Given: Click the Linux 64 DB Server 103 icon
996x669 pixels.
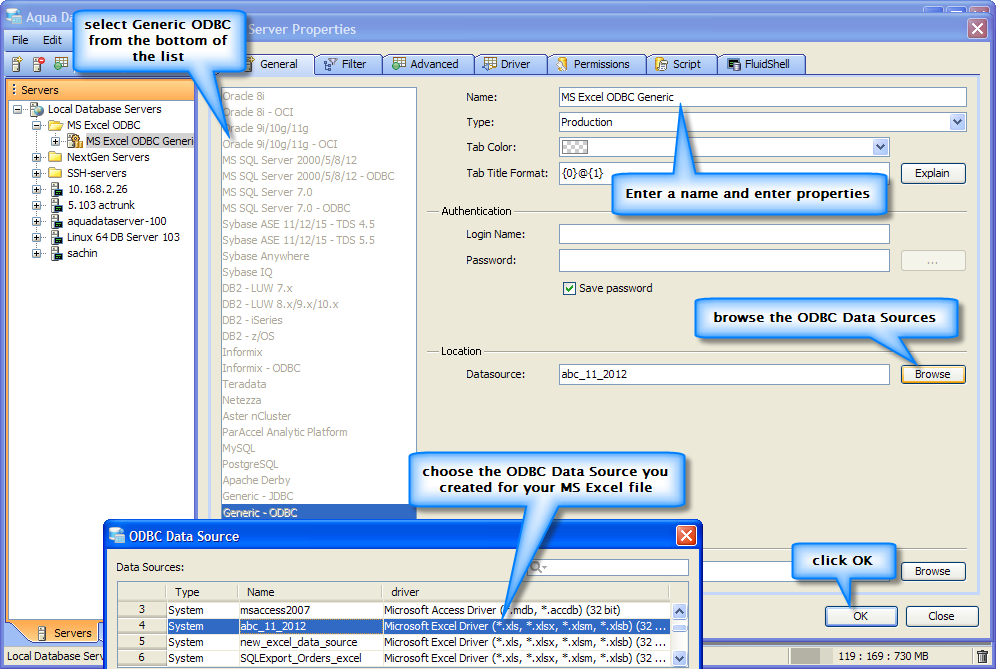Looking at the screenshot, I should coord(57,237).
